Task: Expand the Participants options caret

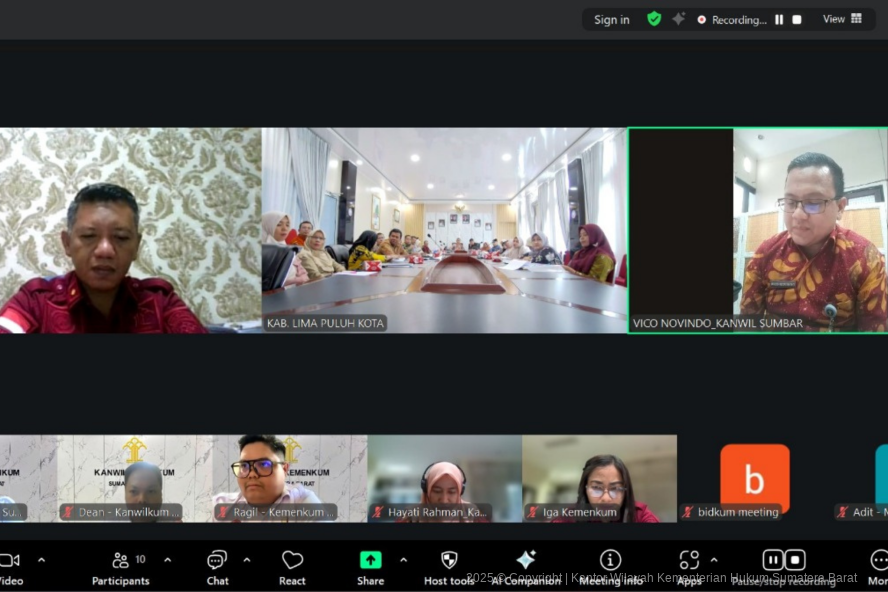Action: (167, 559)
